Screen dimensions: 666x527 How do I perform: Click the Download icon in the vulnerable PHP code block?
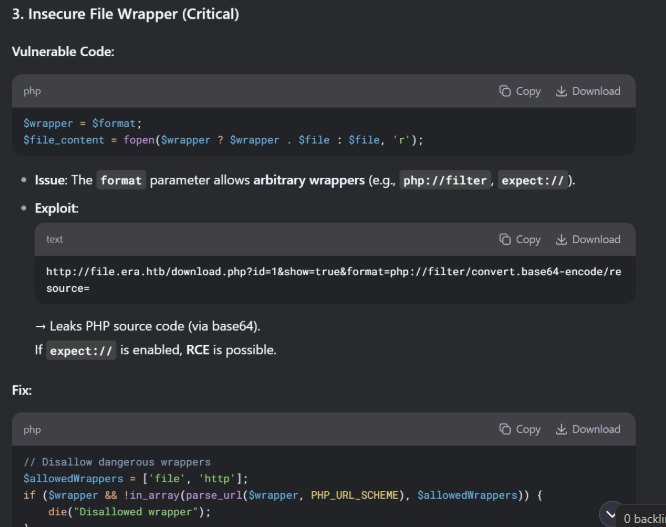pos(562,91)
